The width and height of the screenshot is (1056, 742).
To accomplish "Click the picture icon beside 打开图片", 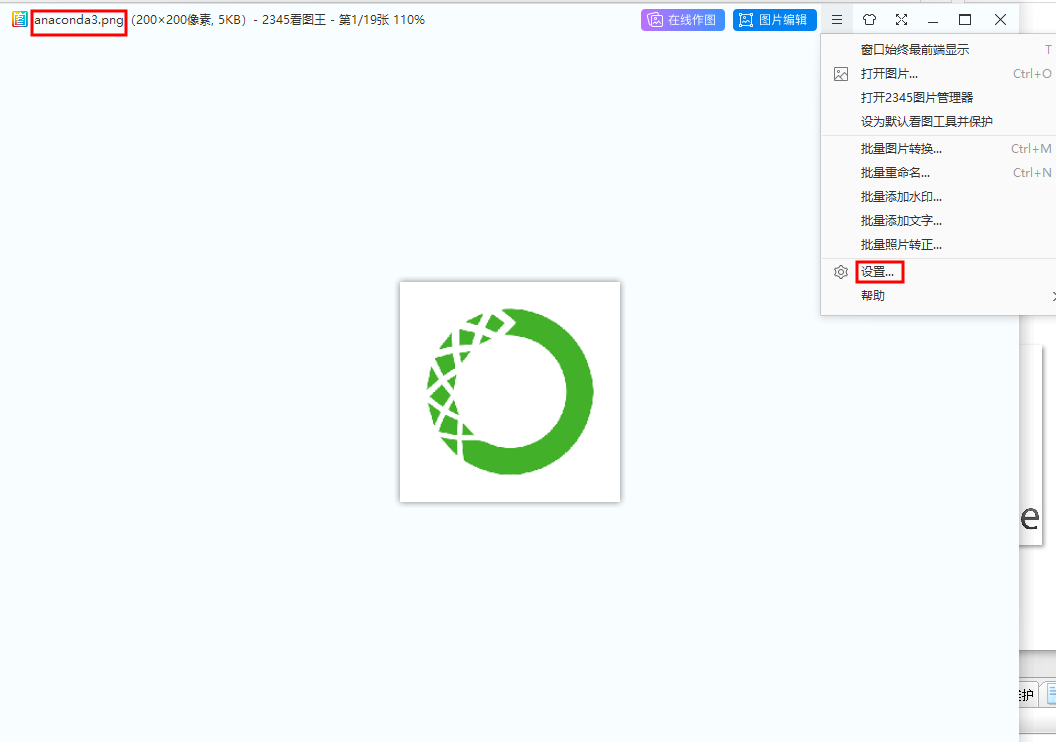I will coord(840,74).
